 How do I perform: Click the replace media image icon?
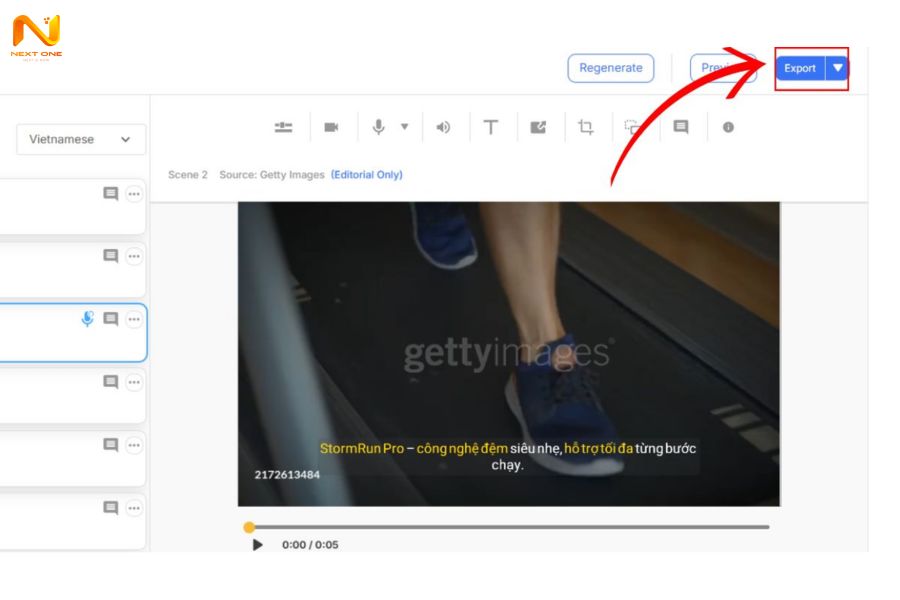pyautogui.click(x=538, y=127)
